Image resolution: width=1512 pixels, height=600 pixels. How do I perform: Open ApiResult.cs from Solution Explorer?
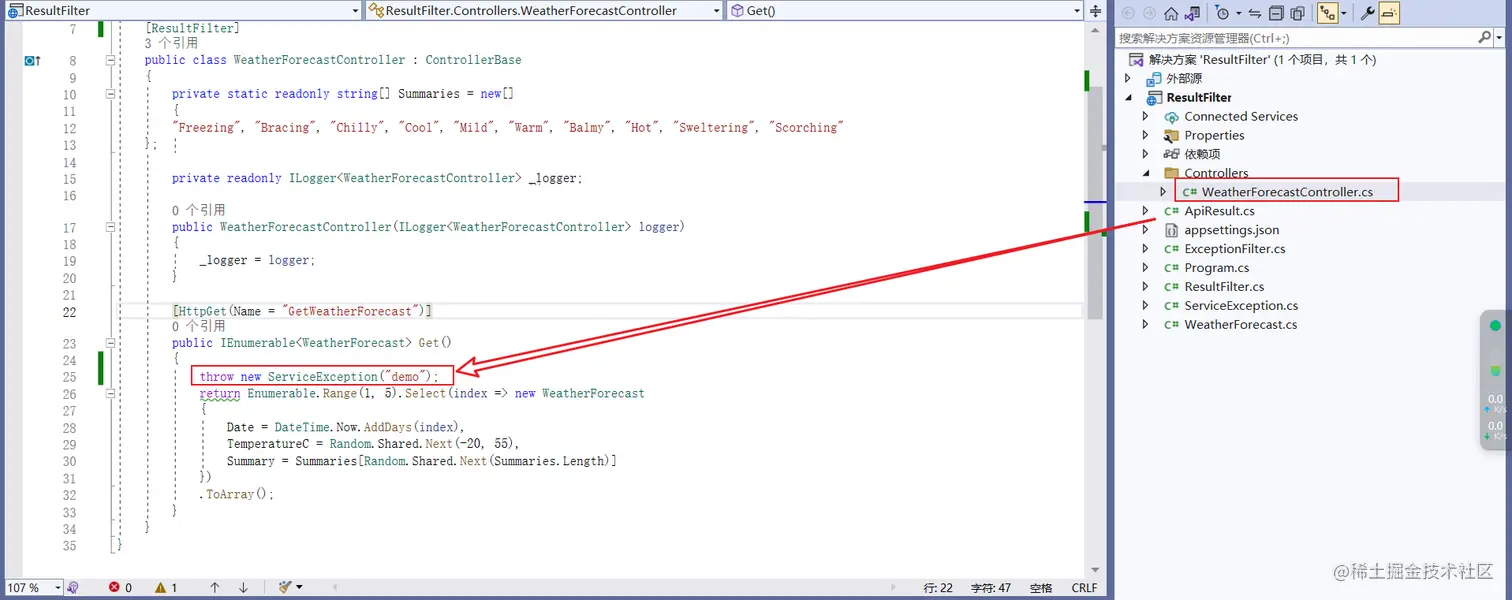[x=1219, y=211]
